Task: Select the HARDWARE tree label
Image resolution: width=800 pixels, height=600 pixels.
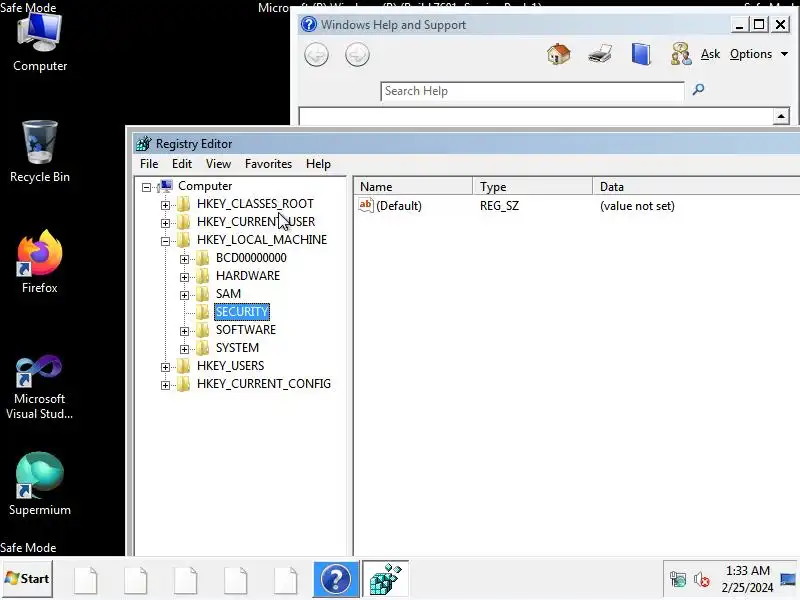Action: pos(248,276)
